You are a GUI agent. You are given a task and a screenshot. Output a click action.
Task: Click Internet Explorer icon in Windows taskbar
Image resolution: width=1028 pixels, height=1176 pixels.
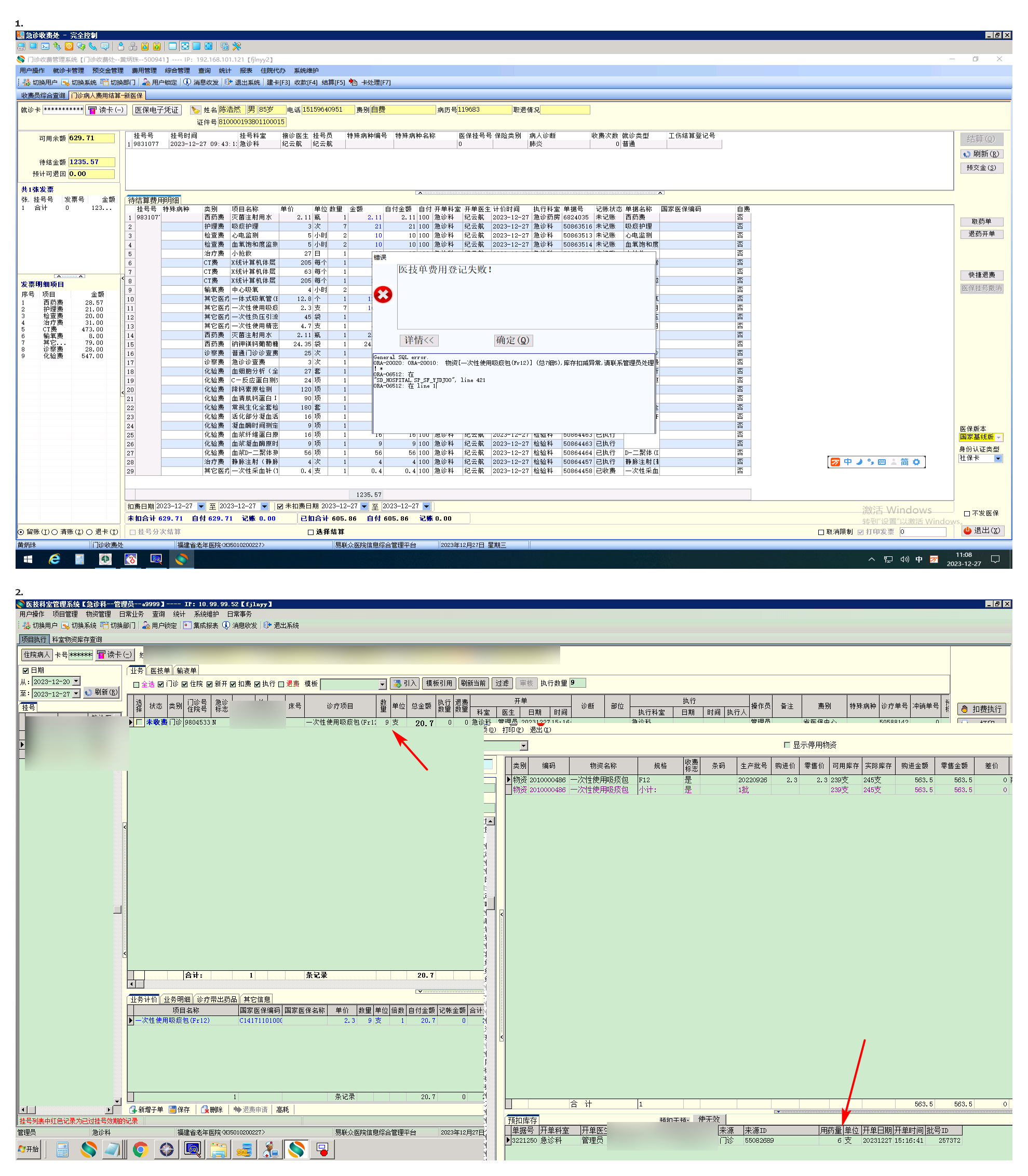pyautogui.click(x=55, y=559)
